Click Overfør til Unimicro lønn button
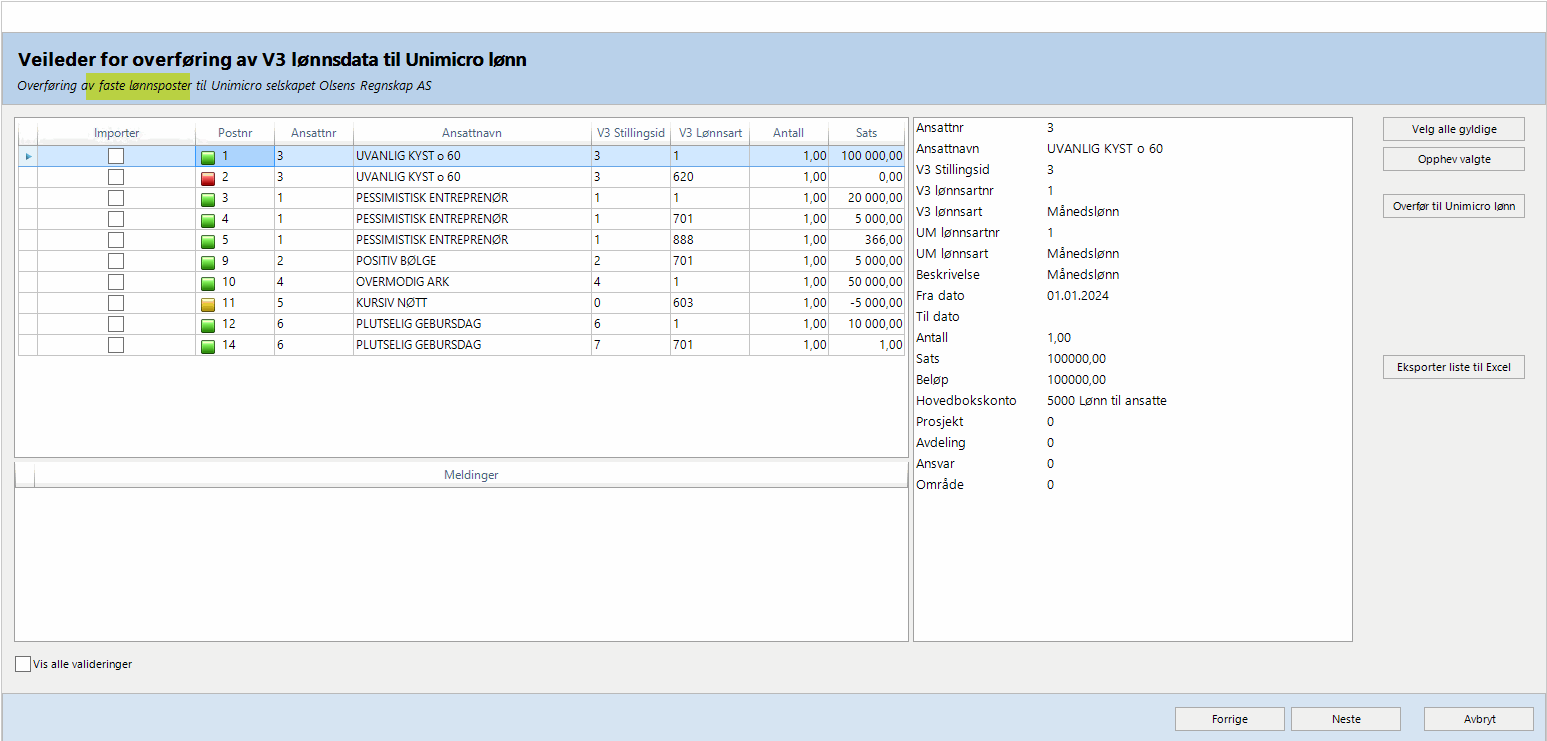Screen dimensions: 1547x741 point(1453,207)
